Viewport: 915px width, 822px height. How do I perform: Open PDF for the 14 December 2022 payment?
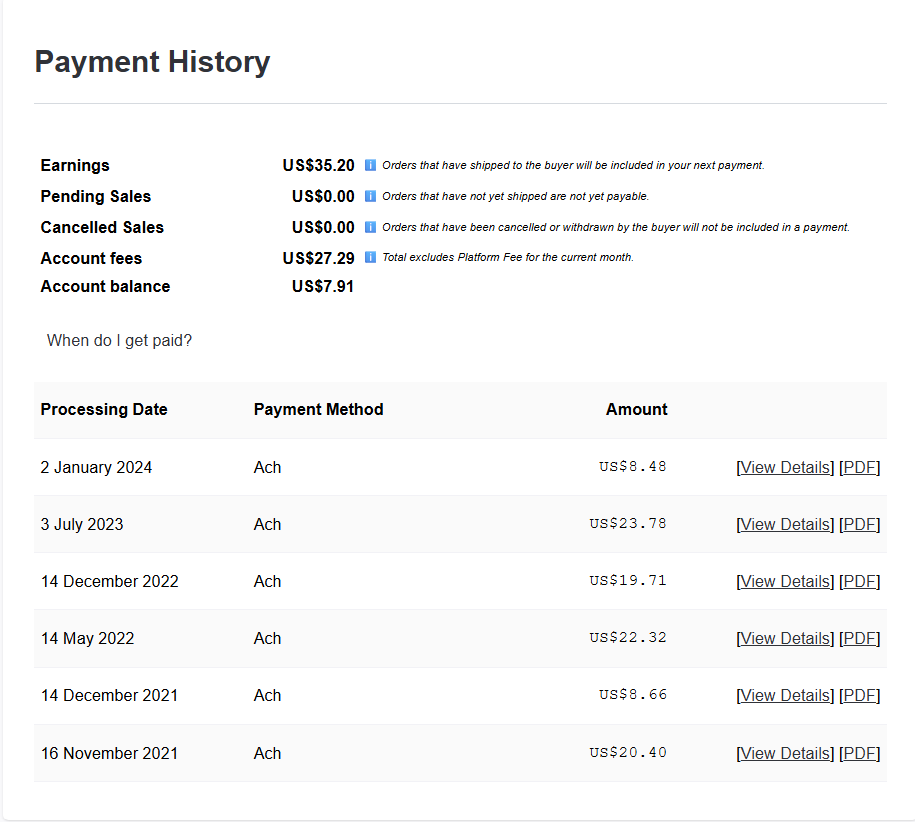tap(860, 582)
